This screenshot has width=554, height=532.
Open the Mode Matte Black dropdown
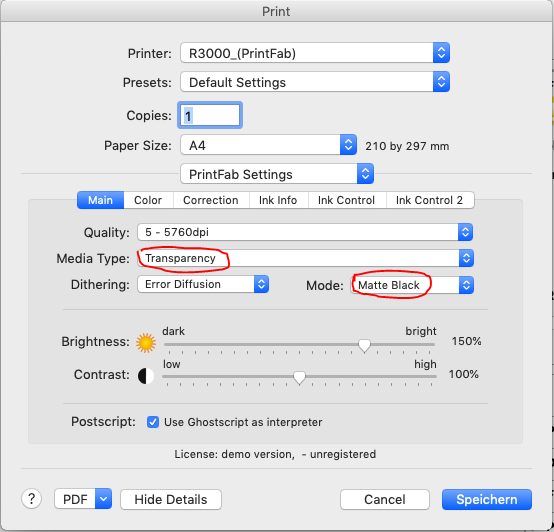click(x=412, y=285)
